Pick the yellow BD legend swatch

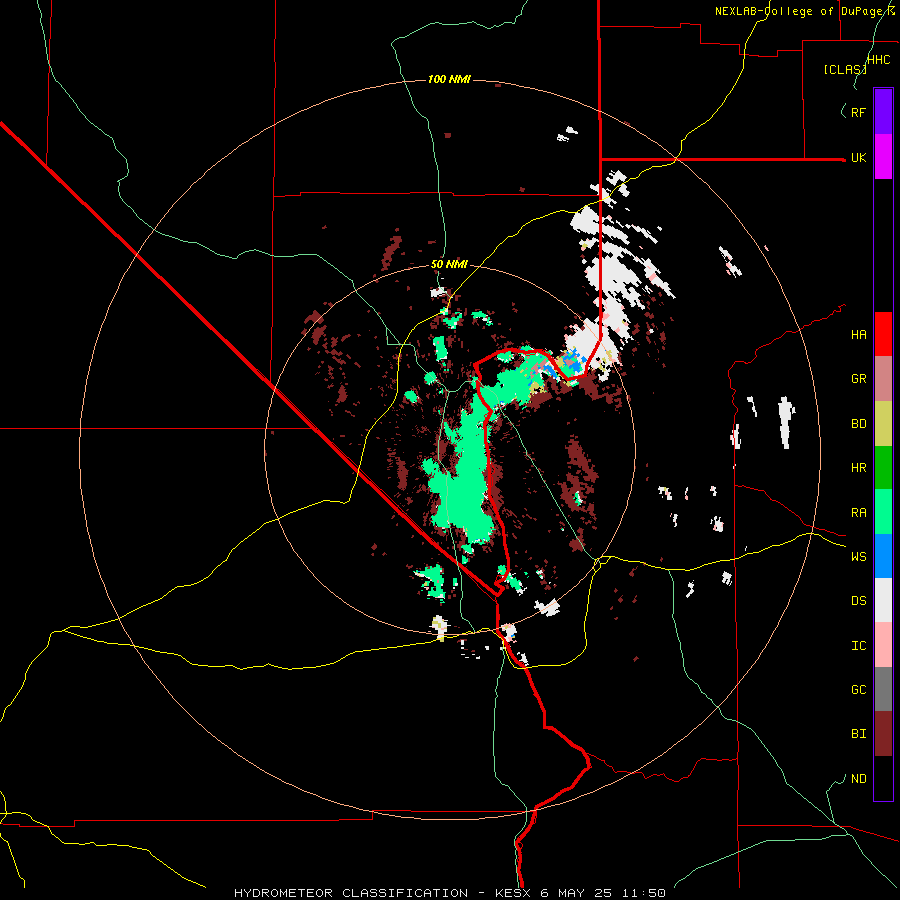point(883,424)
